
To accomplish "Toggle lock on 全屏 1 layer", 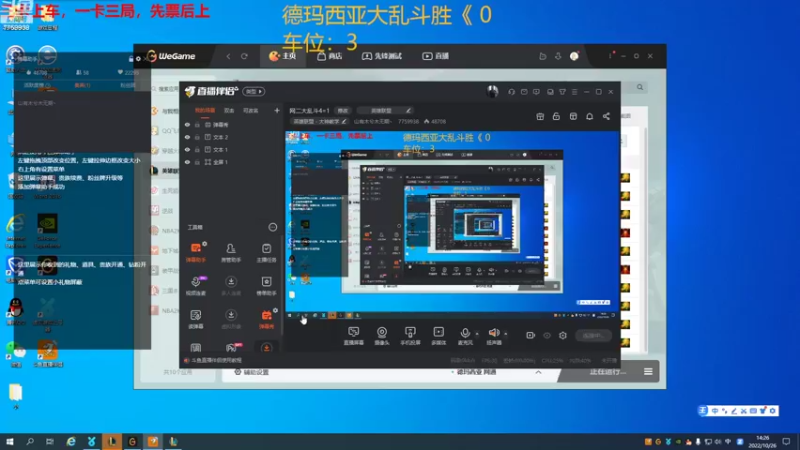I will (197, 162).
